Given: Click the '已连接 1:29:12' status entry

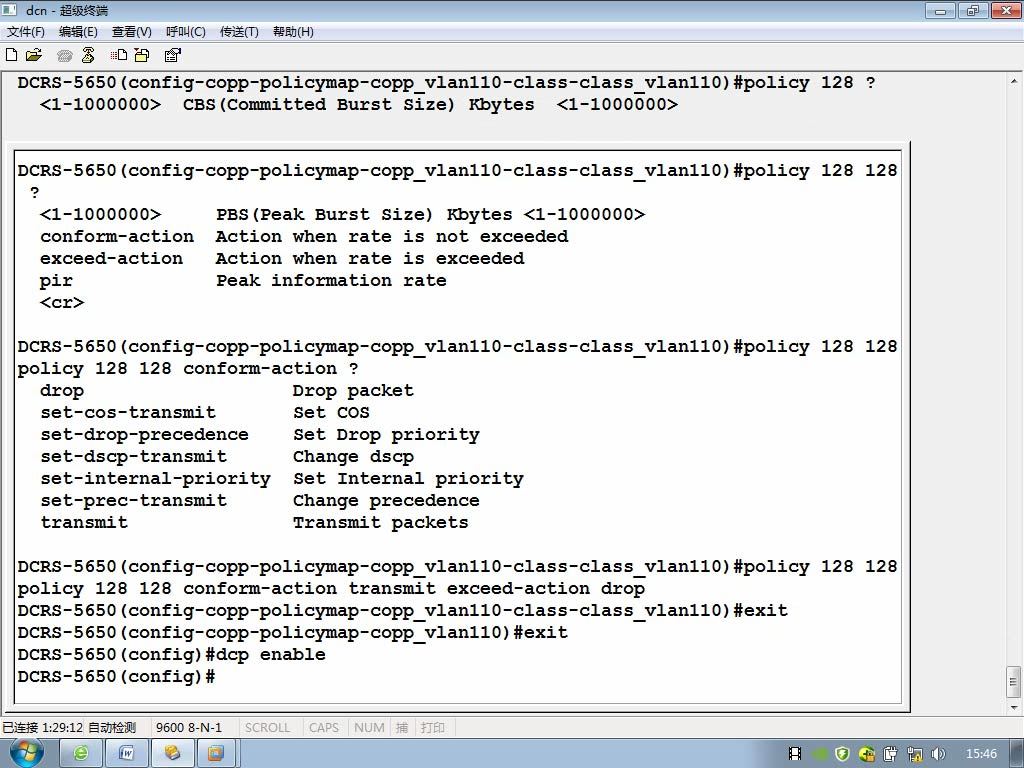Looking at the screenshot, I should pos(42,728).
